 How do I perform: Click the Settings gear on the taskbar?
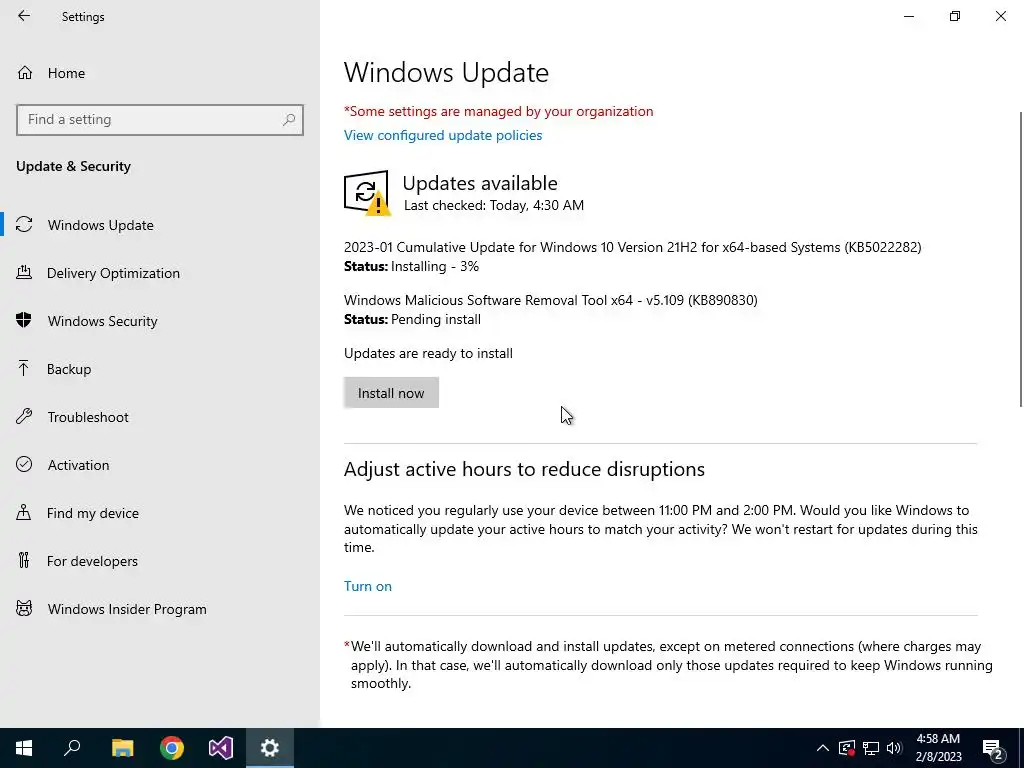click(x=270, y=748)
